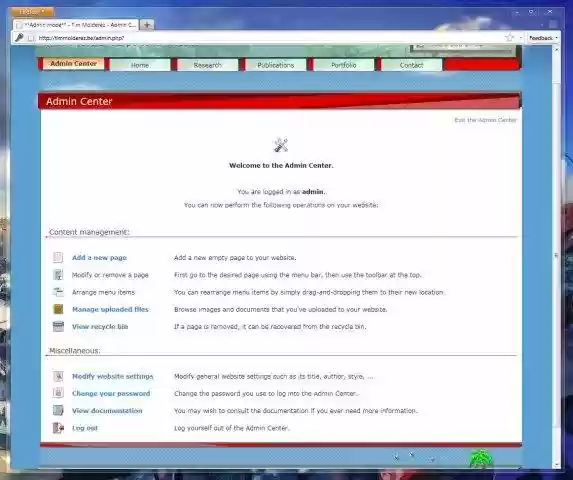Select the Admin mode browser tab
The image size is (573, 480).
tap(76, 25)
